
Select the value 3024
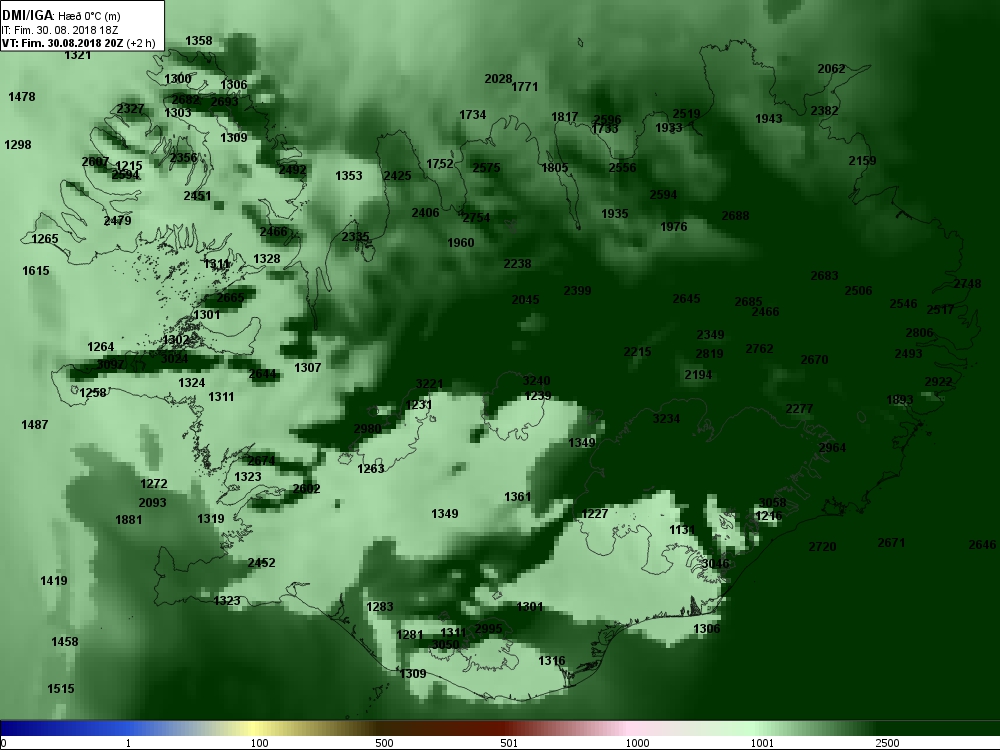(x=174, y=359)
